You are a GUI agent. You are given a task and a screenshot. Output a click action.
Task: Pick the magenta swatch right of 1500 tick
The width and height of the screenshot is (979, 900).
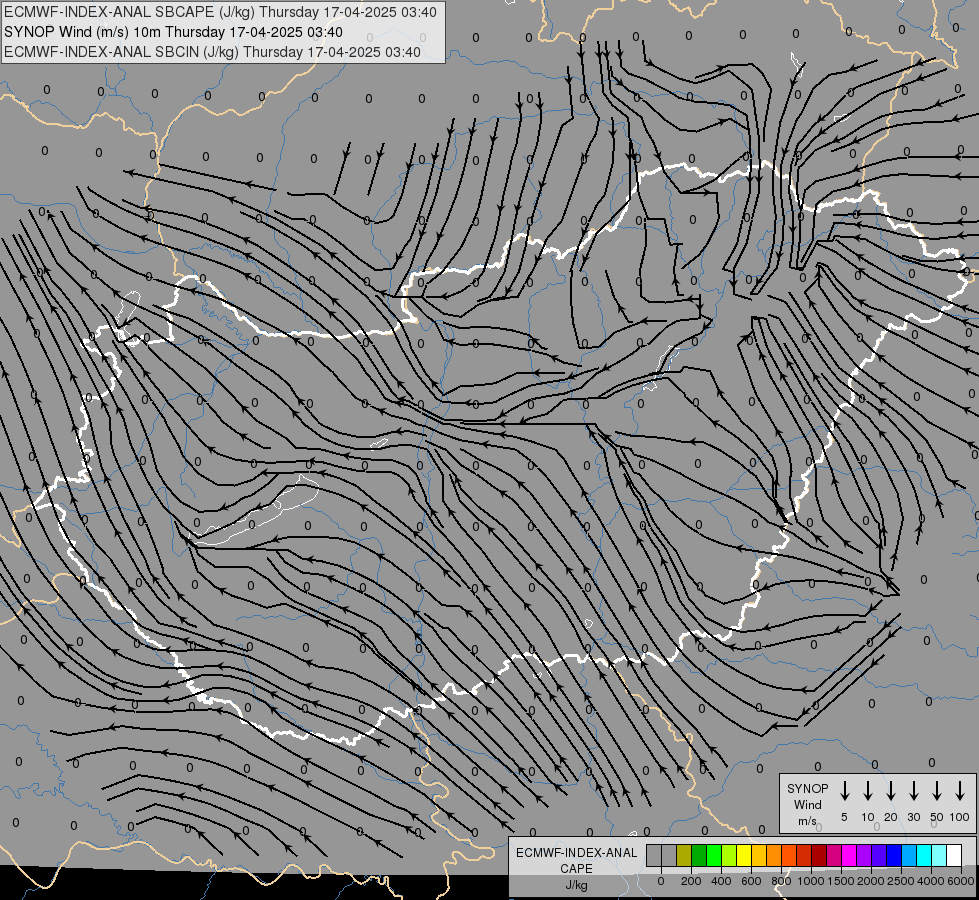[849, 855]
